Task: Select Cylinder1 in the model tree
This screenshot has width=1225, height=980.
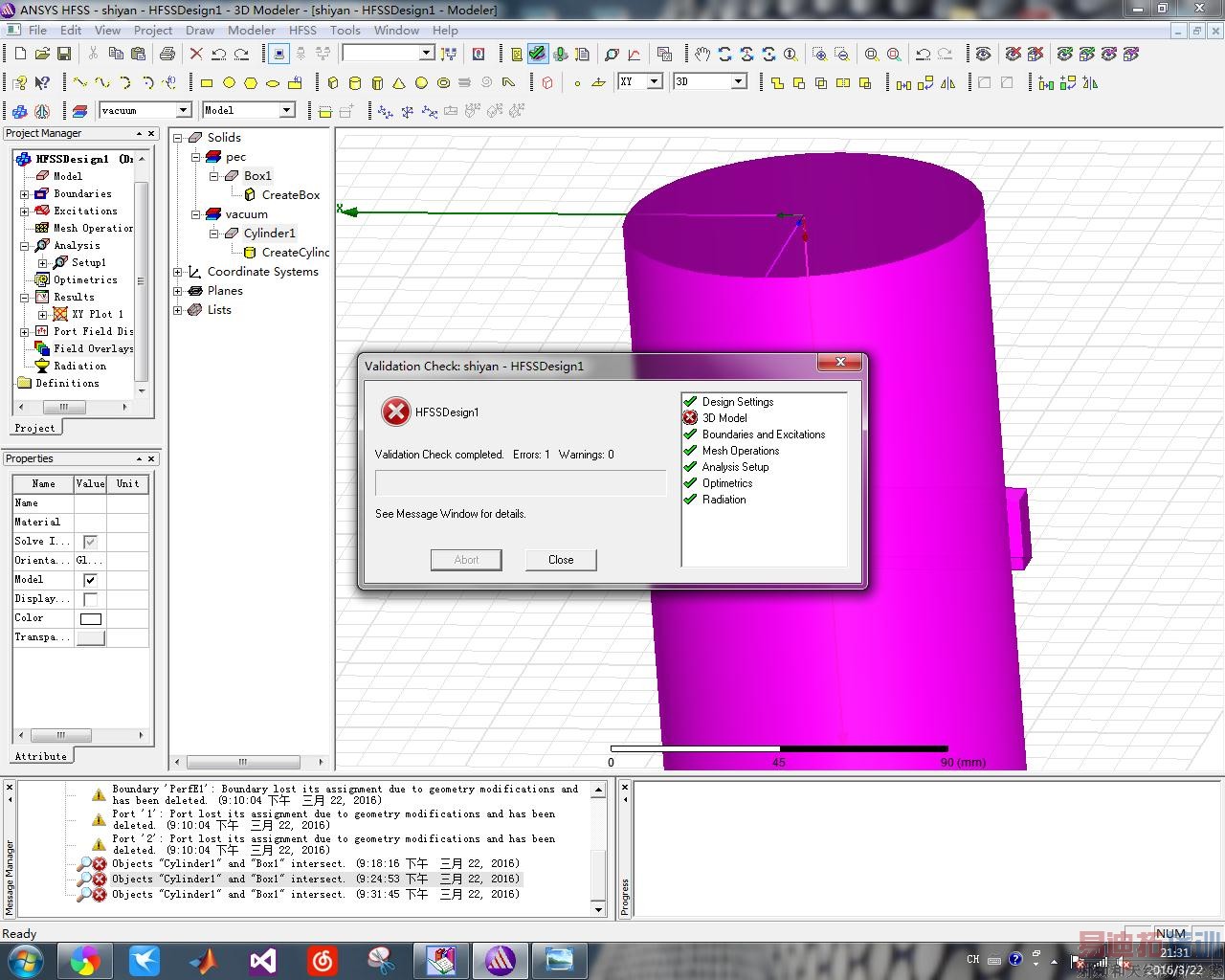Action: tap(269, 233)
